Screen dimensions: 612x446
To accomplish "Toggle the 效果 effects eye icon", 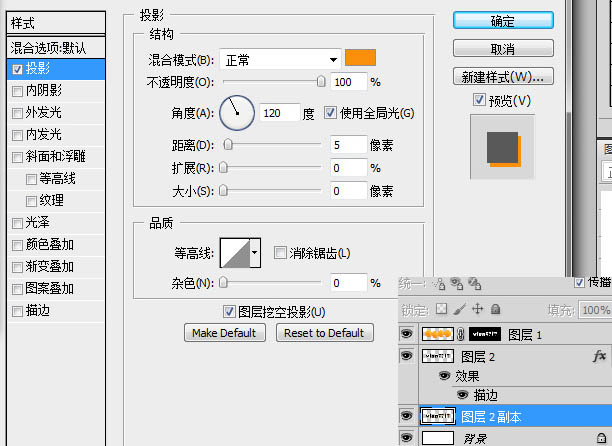I will click(444, 375).
